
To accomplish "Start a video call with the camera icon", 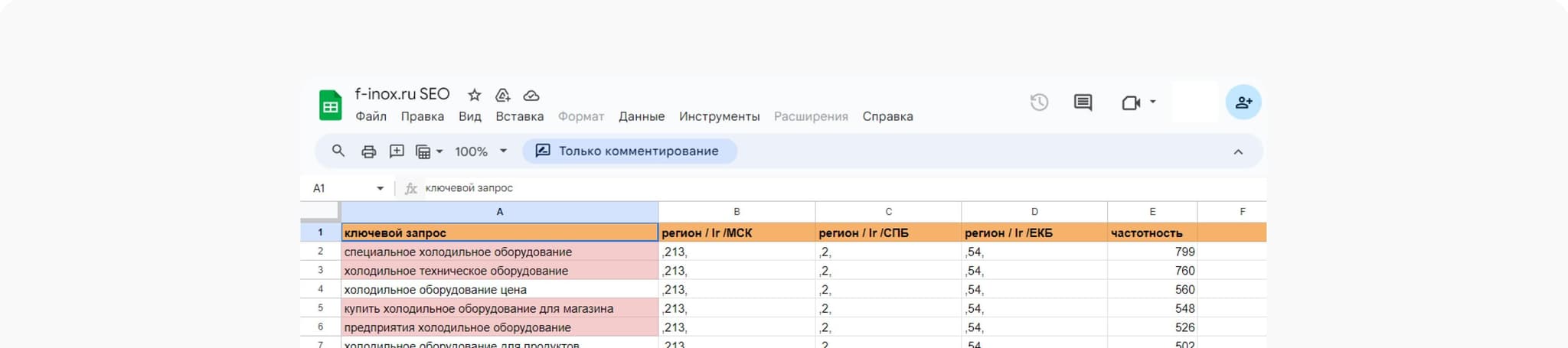I will click(1131, 102).
